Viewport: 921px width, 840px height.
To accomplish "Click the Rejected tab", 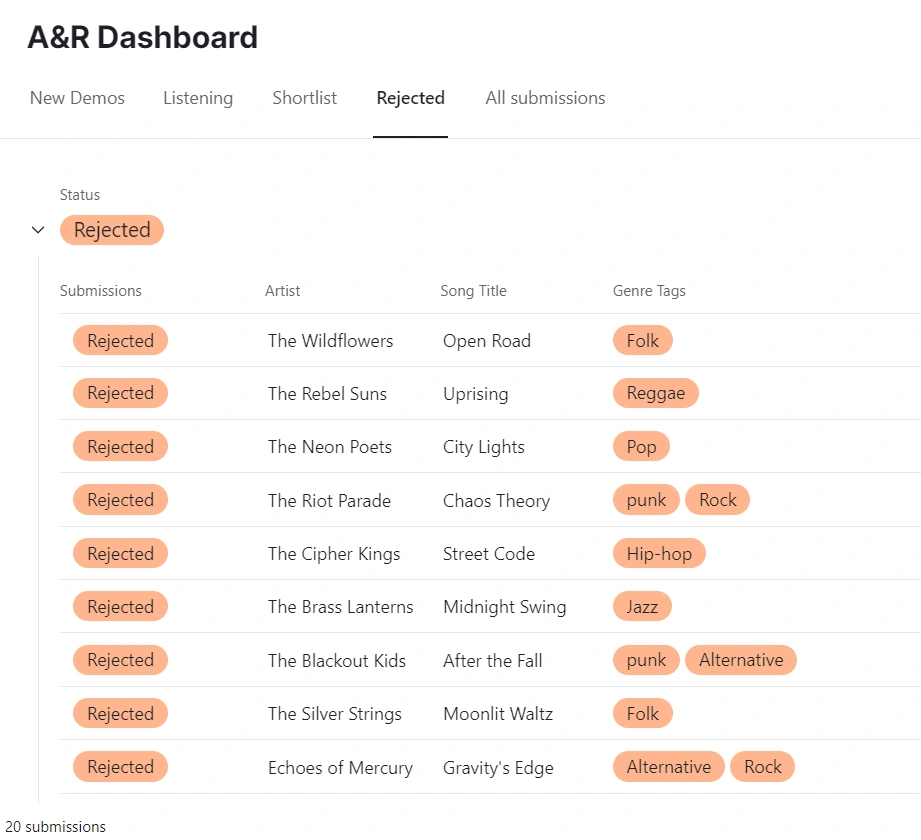I will (x=410, y=98).
